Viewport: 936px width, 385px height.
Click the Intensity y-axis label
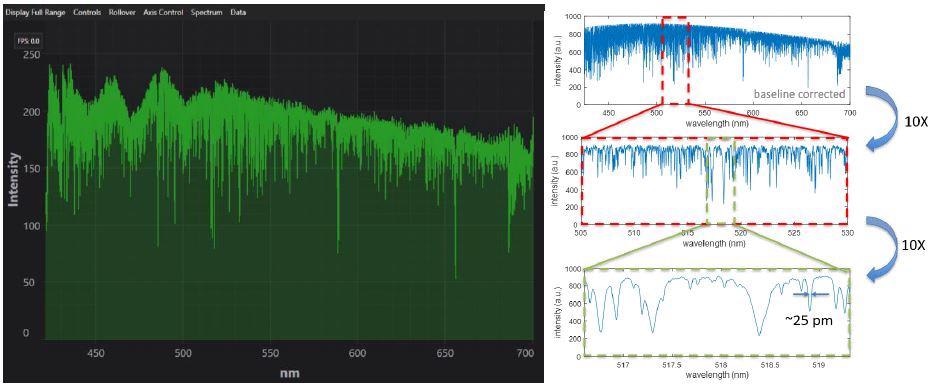[x=14, y=179]
